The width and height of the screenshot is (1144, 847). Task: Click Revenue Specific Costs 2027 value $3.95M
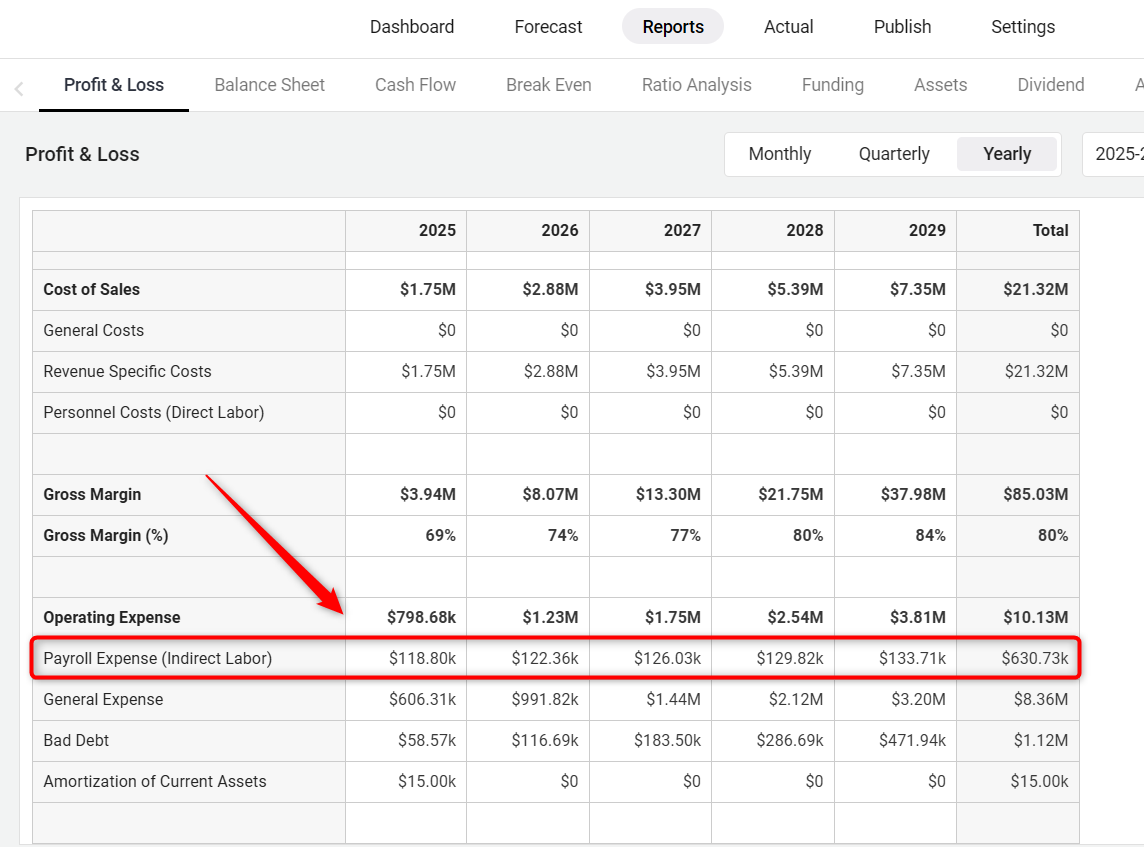pyautogui.click(x=673, y=371)
